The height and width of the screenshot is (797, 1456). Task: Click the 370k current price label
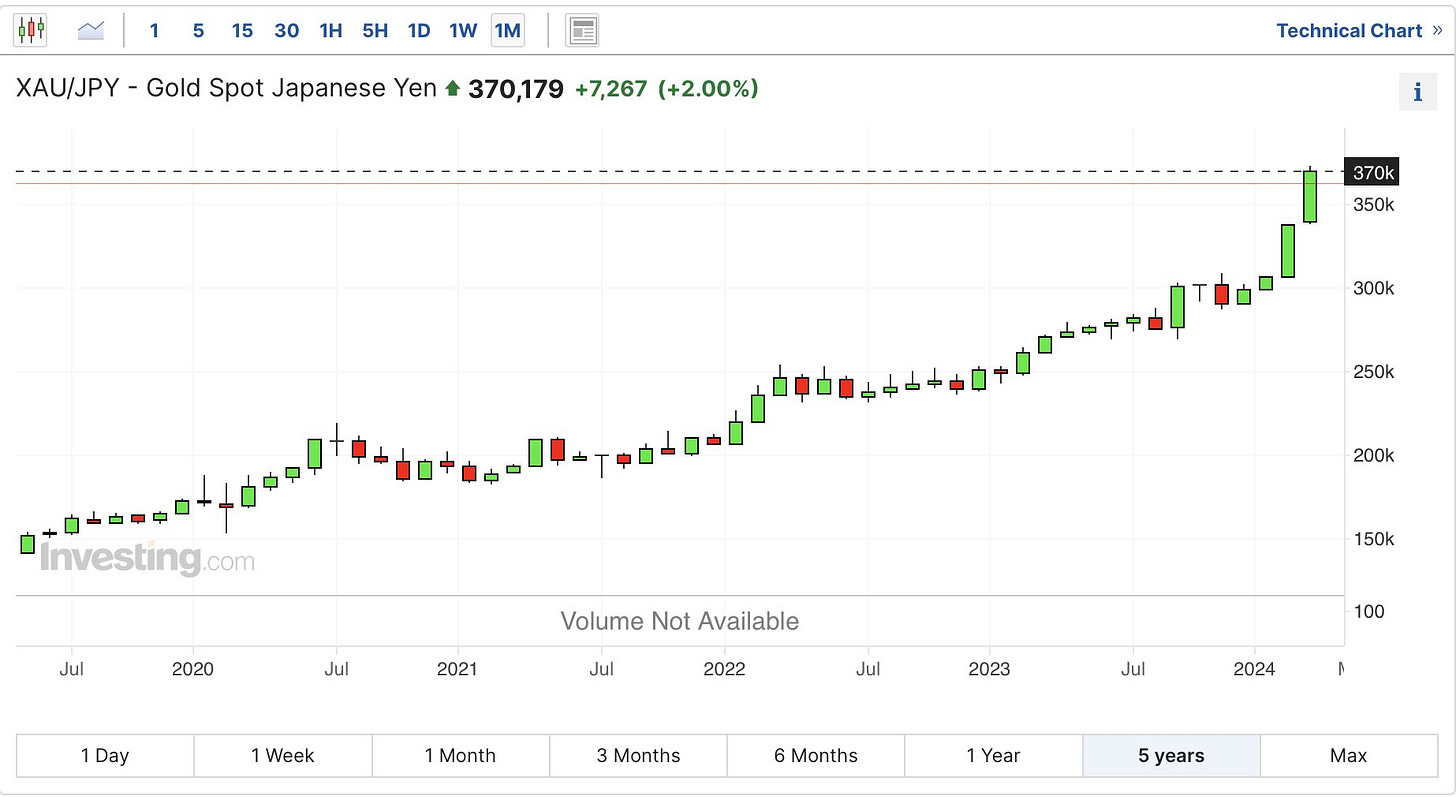[x=1372, y=173]
